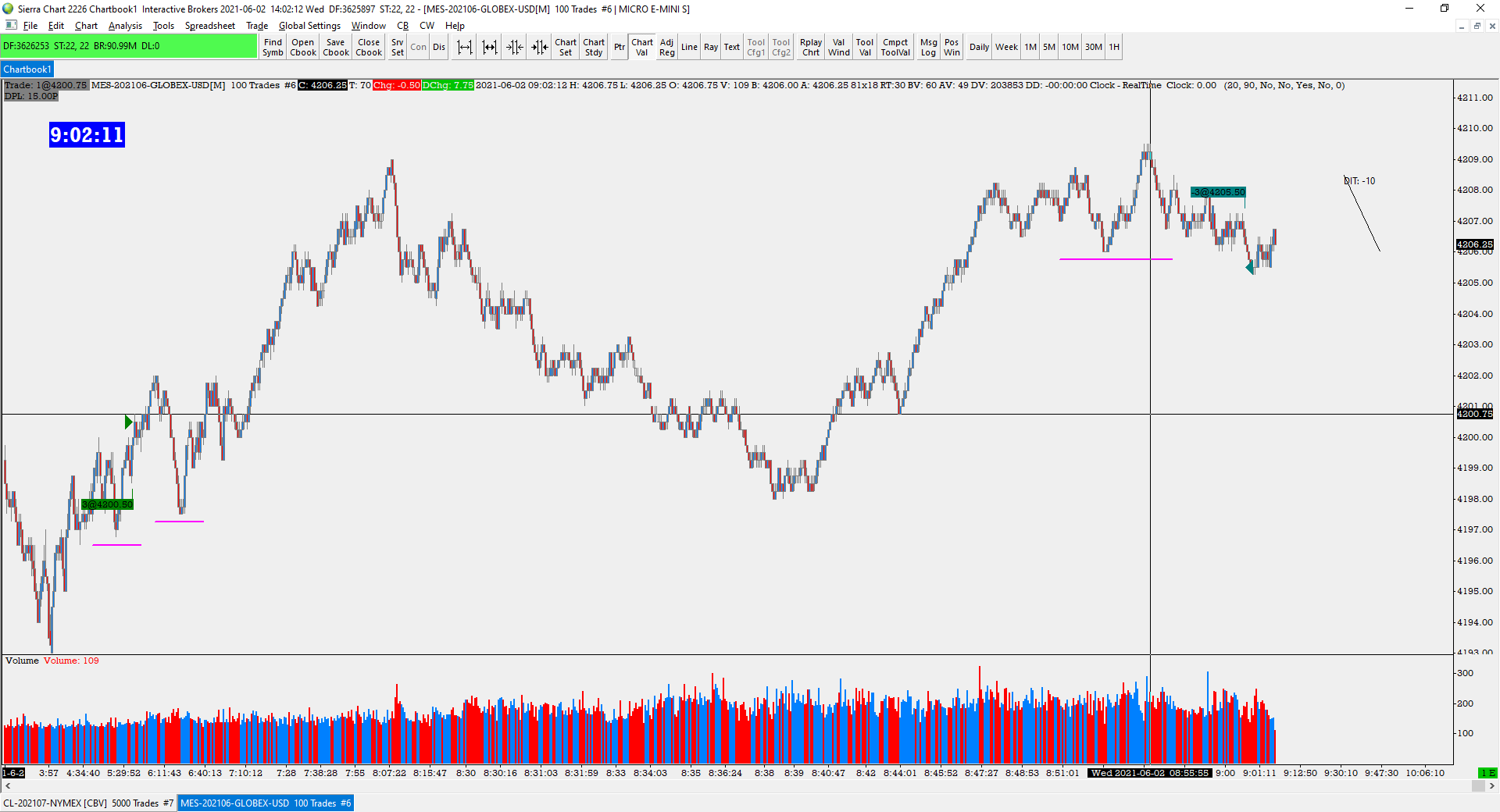The height and width of the screenshot is (812, 1500).
Task: Open the Trade menu
Action: point(257,26)
